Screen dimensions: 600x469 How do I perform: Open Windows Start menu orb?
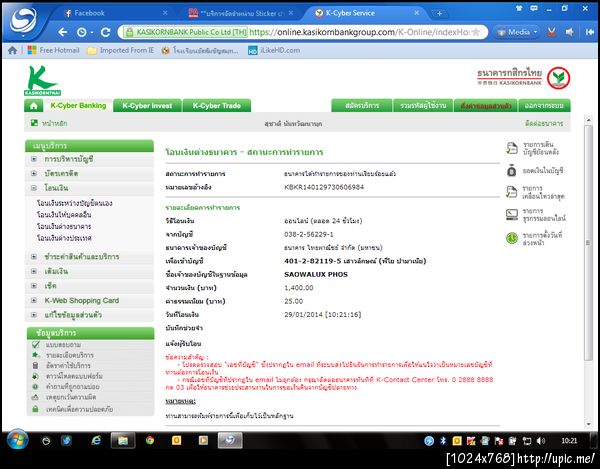(17, 440)
